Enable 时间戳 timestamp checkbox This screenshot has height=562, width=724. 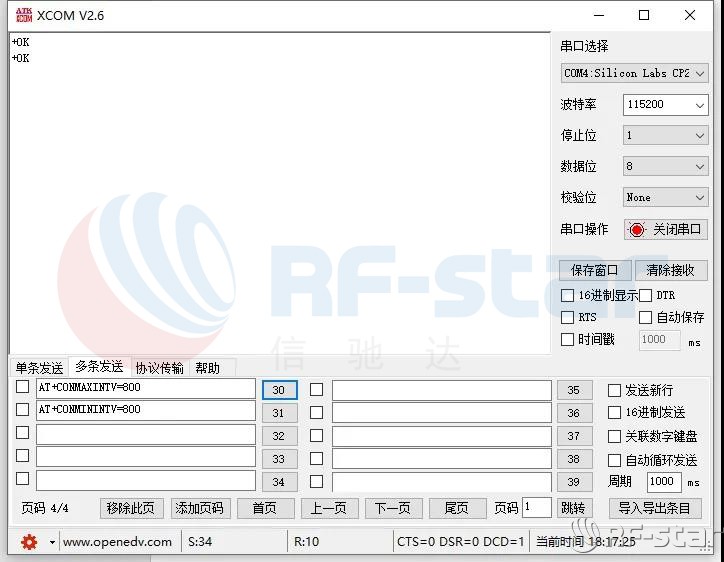[x=567, y=339]
